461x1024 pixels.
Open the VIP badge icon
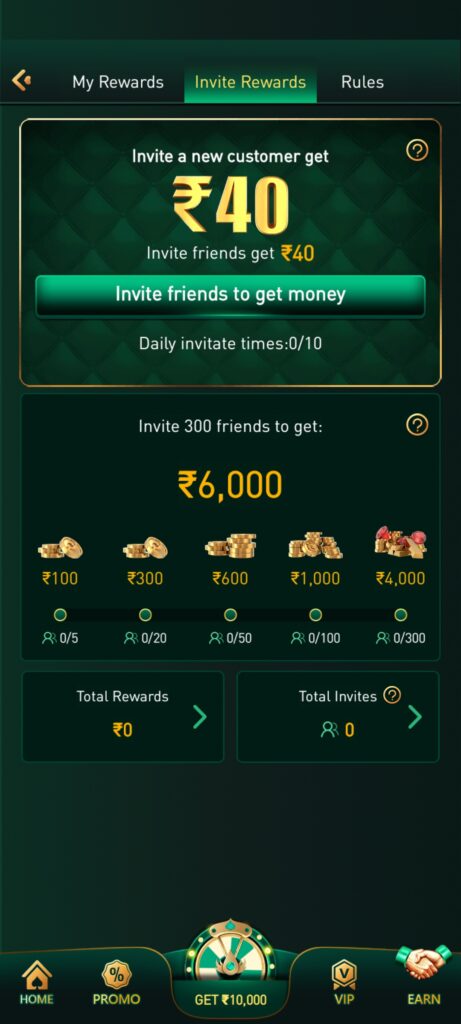pyautogui.click(x=343, y=983)
